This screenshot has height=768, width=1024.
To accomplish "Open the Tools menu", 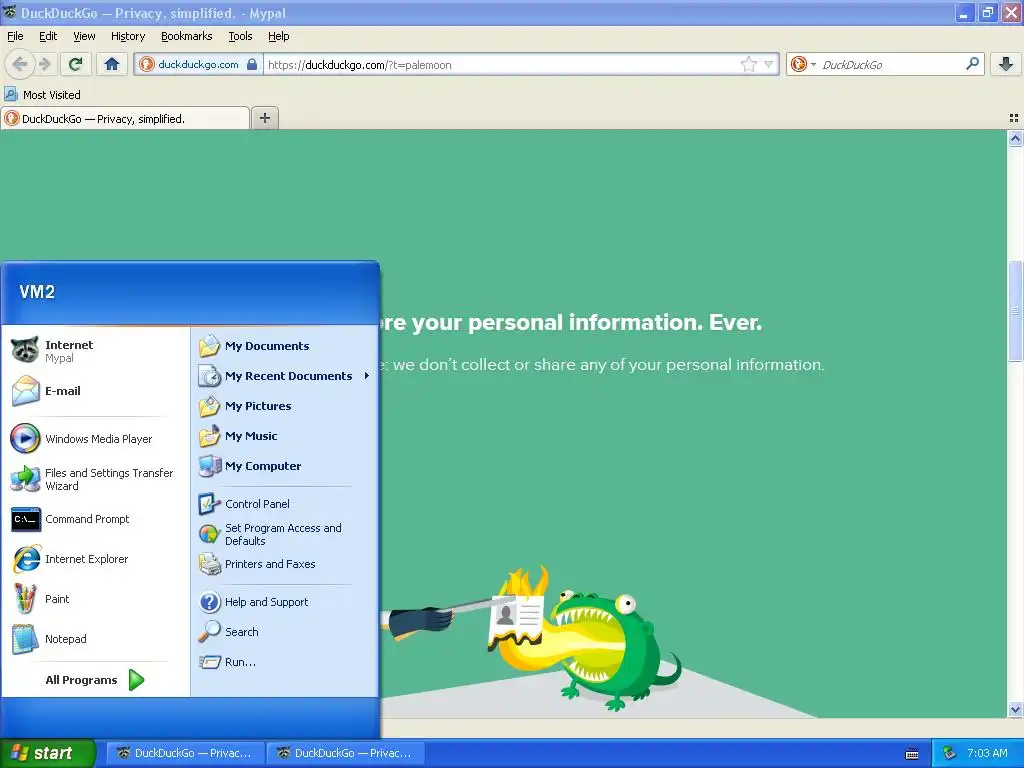I will pyautogui.click(x=240, y=36).
